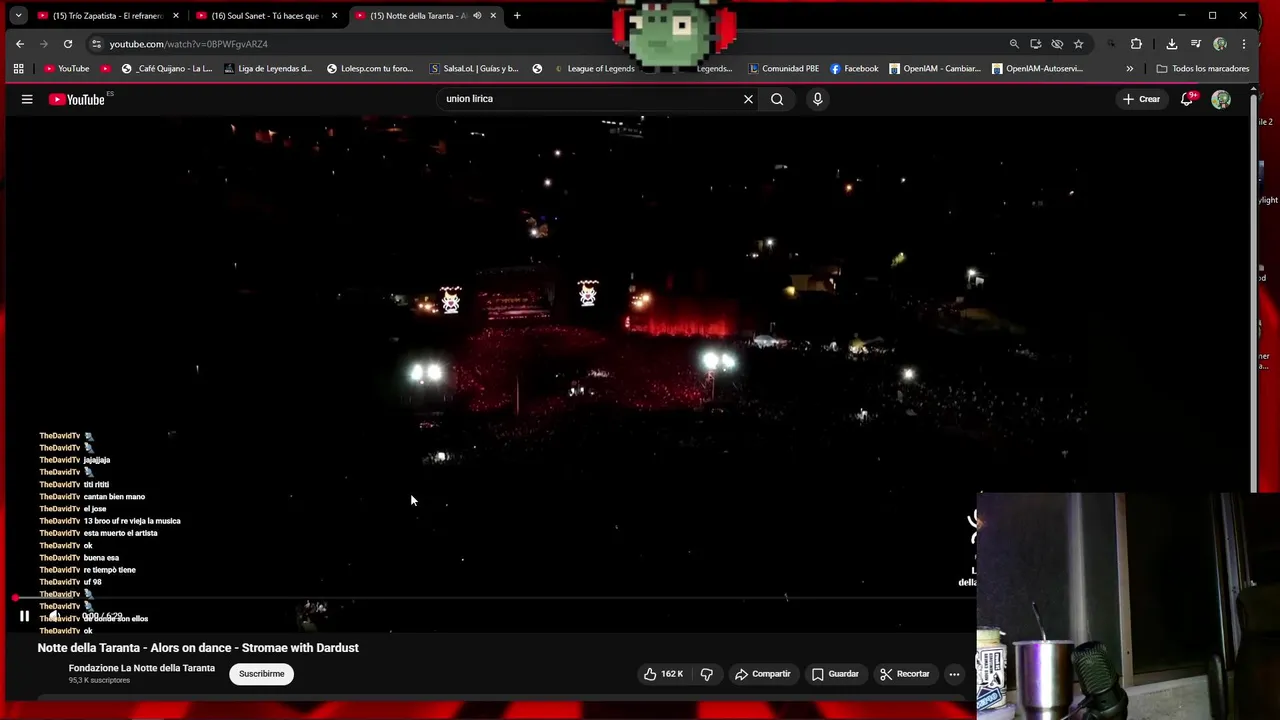Image resolution: width=1280 pixels, height=720 pixels.
Task: Clear the search box text
Action: (748, 99)
